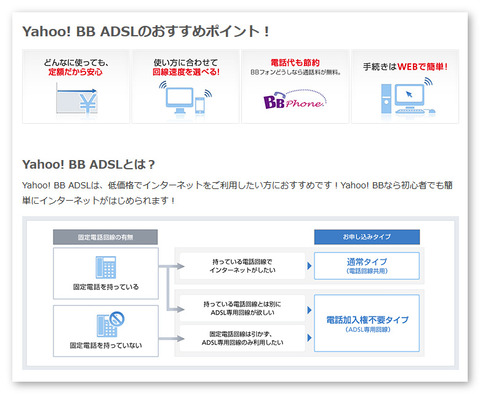Open the 手続きはWEBで簡単 card

[405, 87]
